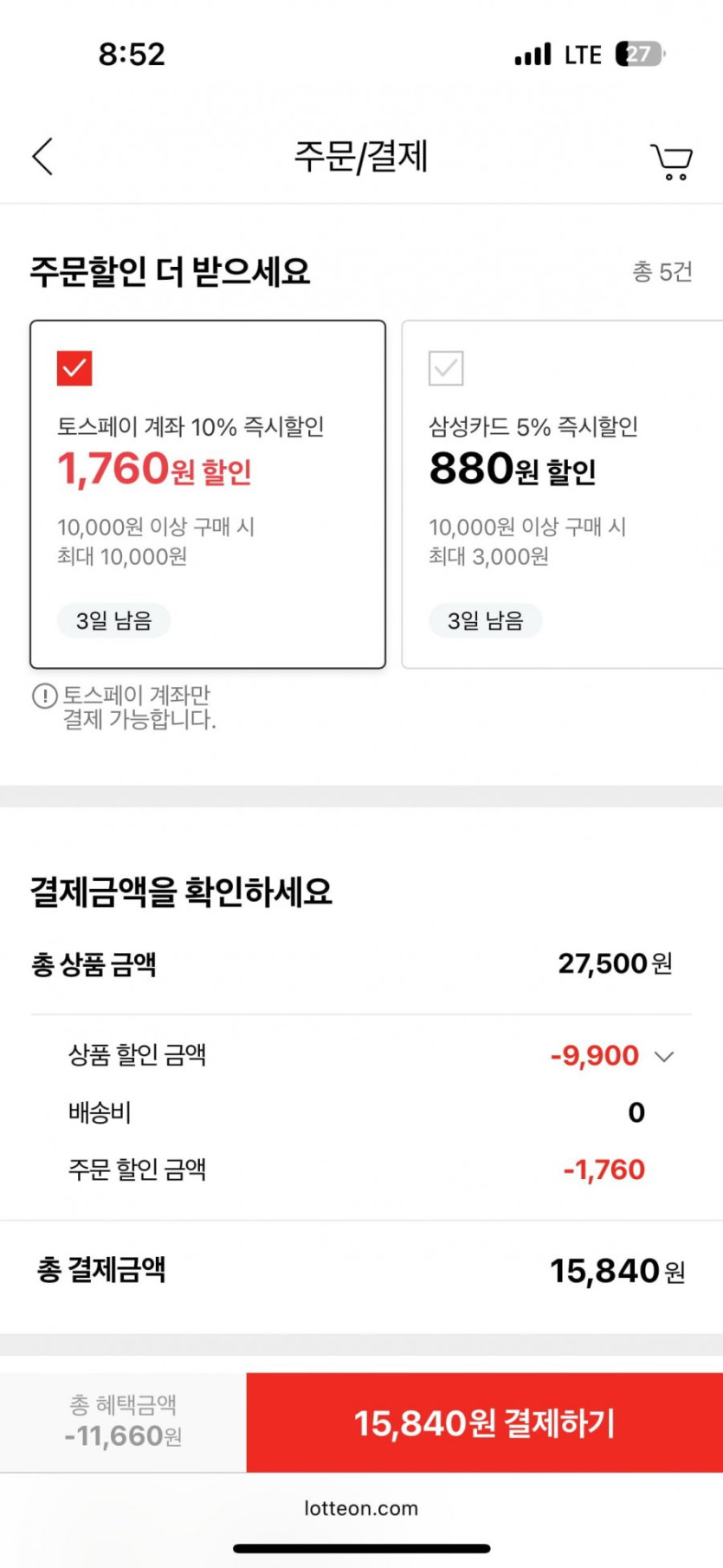Check the 삼성카드 5% discount checkbox
The height and width of the screenshot is (1568, 723).
[446, 368]
